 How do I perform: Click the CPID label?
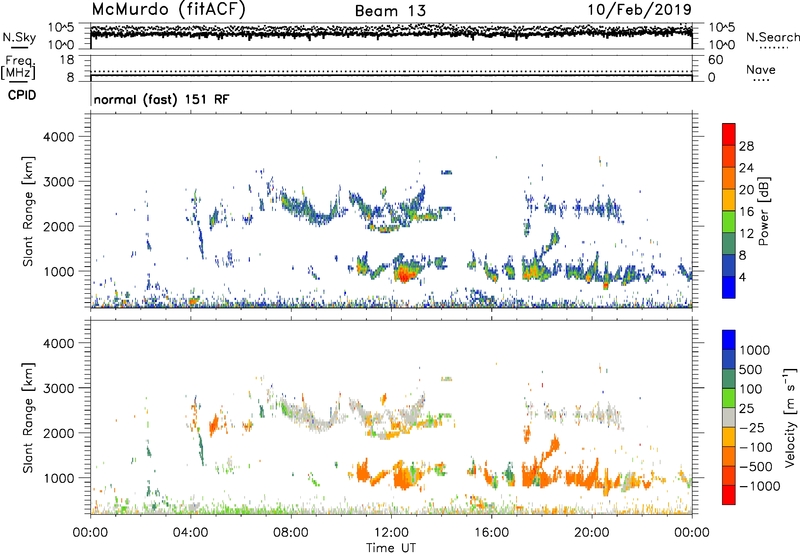(21, 95)
